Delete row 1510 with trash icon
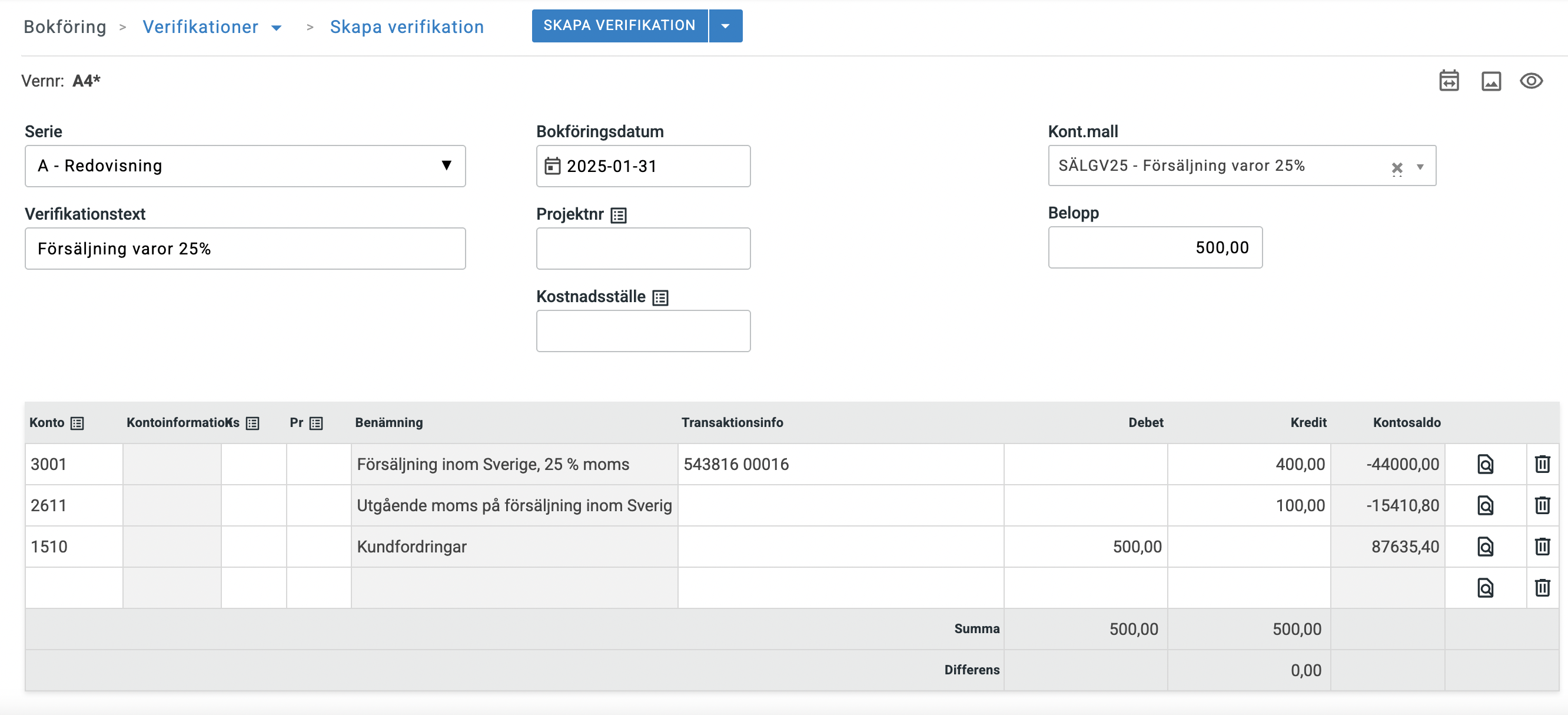The width and height of the screenshot is (1568, 715). pyautogui.click(x=1542, y=547)
